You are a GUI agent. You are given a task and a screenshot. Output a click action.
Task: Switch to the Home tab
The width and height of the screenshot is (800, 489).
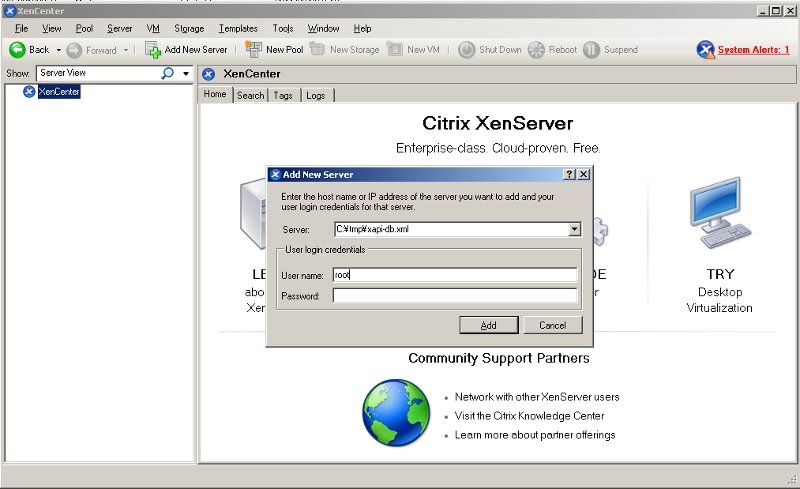pyautogui.click(x=215, y=94)
